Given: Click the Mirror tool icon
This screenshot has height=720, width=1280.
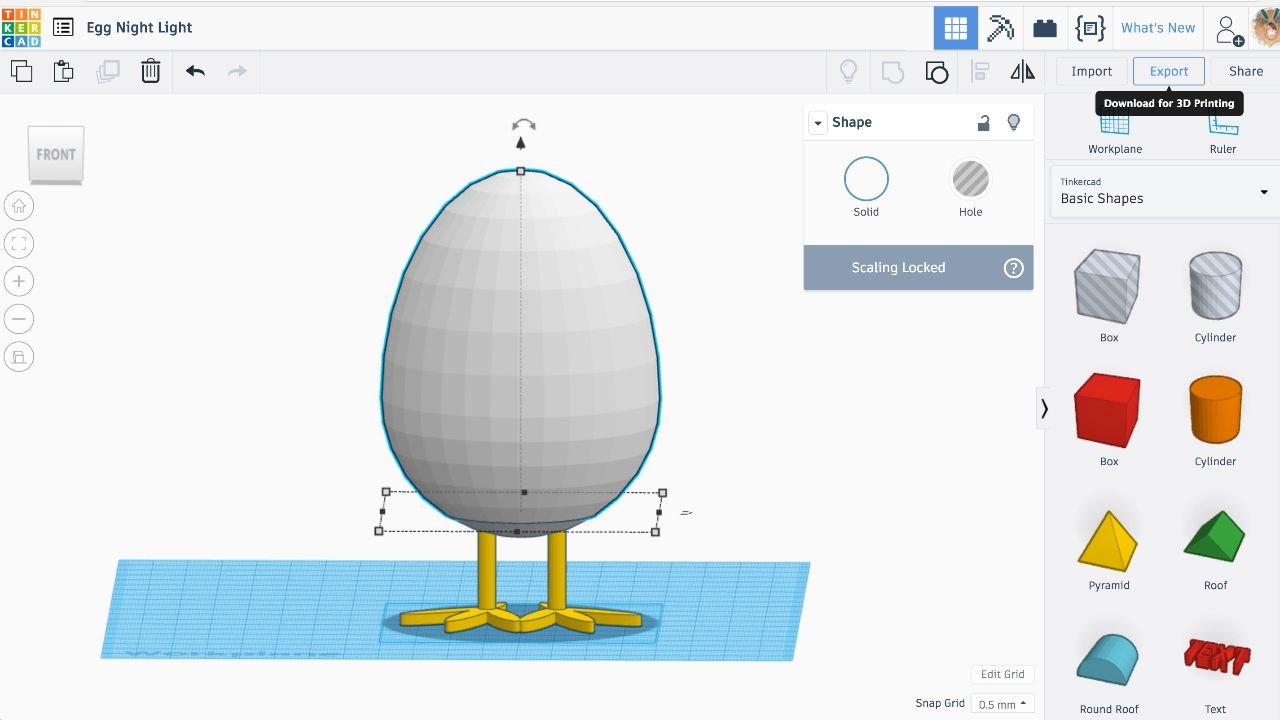Looking at the screenshot, I should pyautogui.click(x=1022, y=71).
